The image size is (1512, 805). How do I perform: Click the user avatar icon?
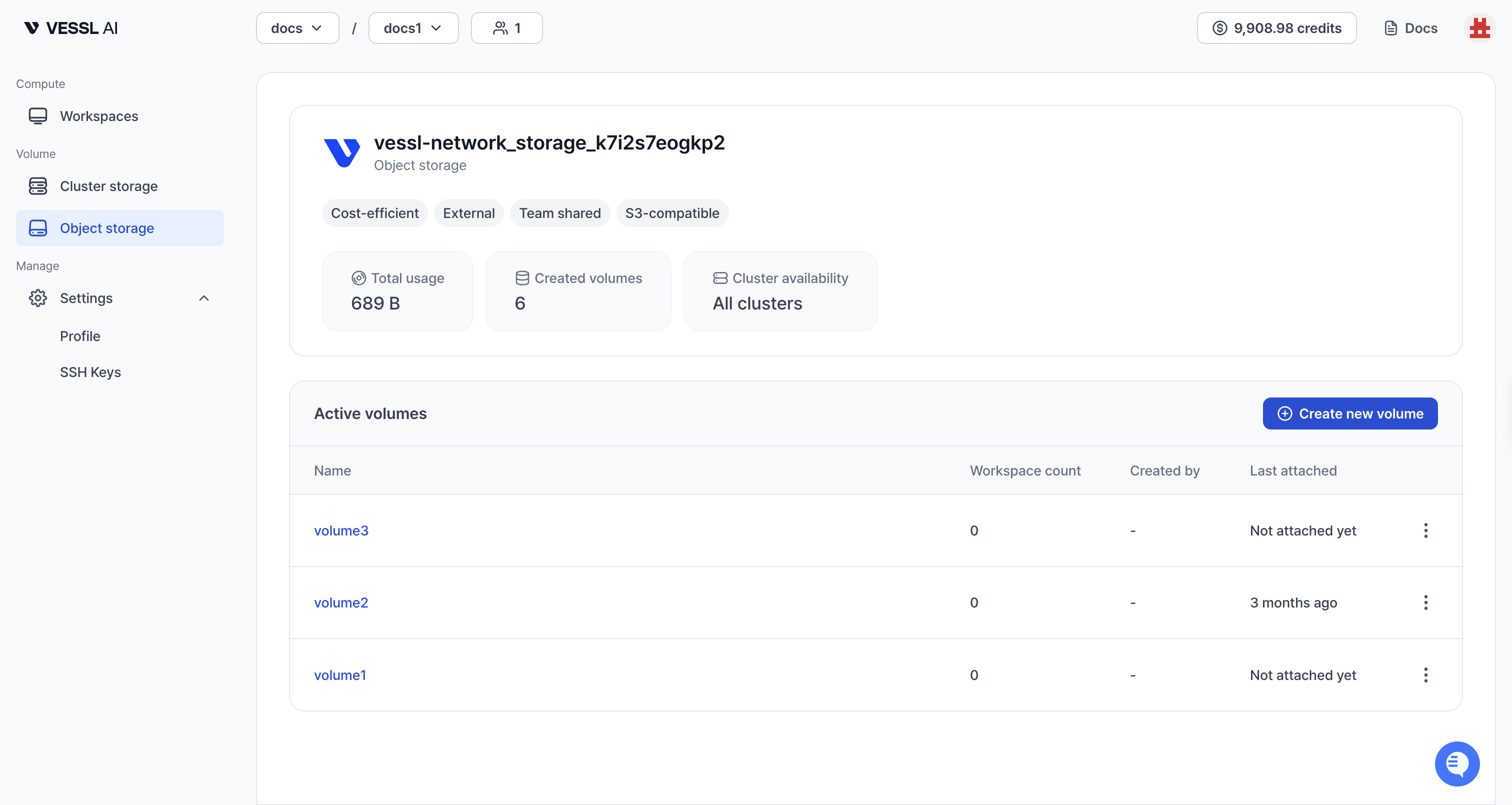[x=1479, y=28]
